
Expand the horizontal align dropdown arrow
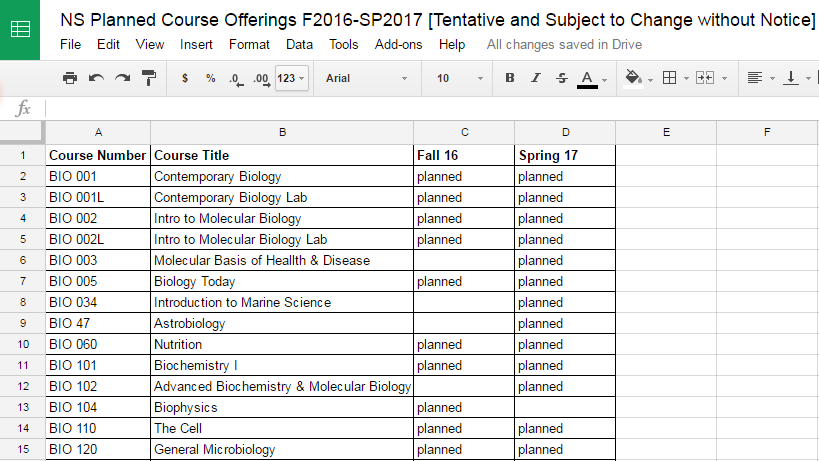point(772,79)
